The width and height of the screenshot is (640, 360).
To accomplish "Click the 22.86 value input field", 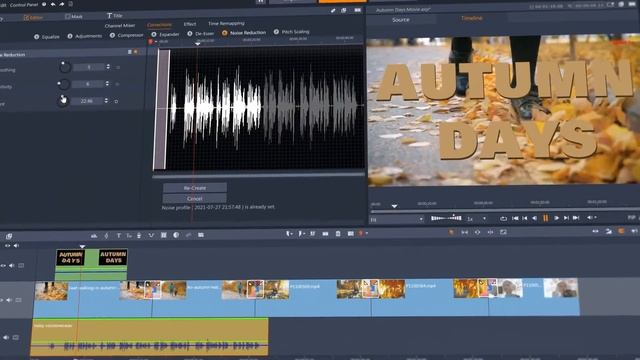I will tap(87, 101).
